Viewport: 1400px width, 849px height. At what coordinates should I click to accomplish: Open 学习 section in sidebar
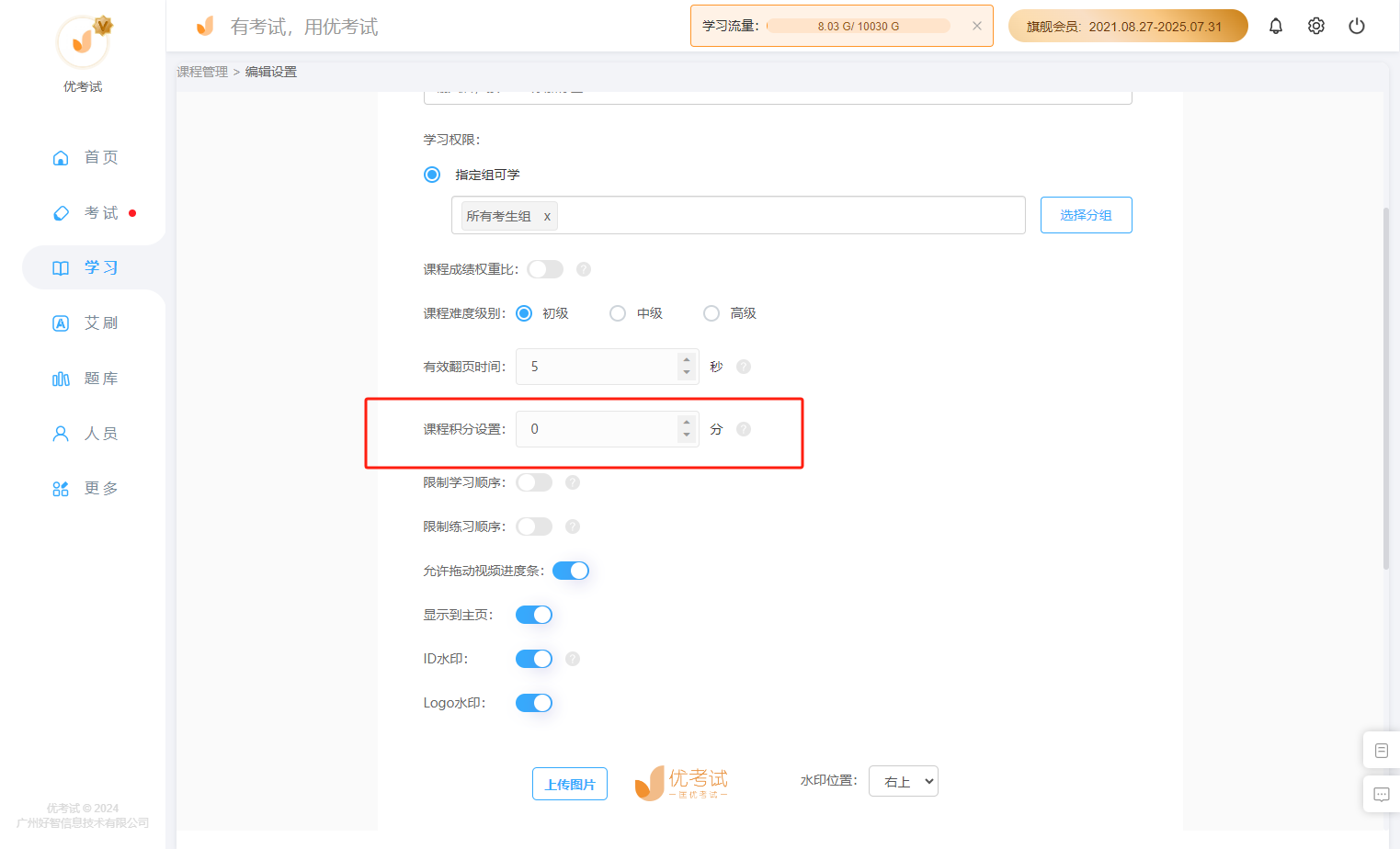tap(85, 267)
